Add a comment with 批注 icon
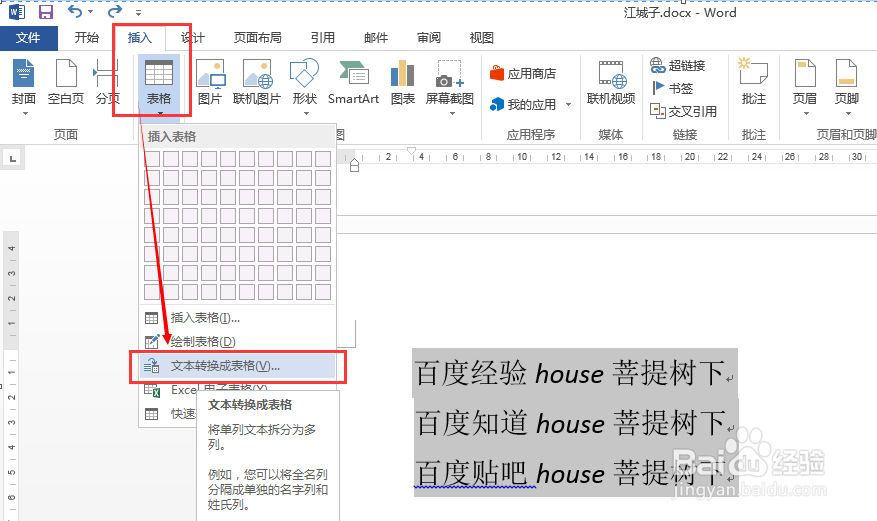The height and width of the screenshot is (521, 877). click(x=753, y=70)
